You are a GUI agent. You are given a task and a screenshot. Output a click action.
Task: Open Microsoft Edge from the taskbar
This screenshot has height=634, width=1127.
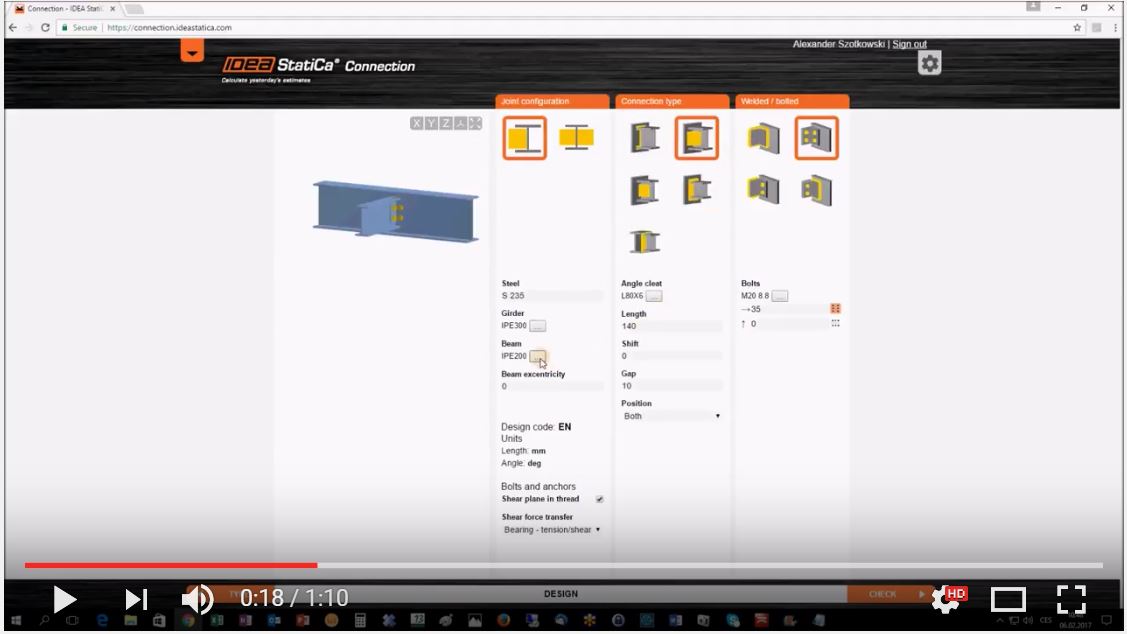[x=102, y=620]
